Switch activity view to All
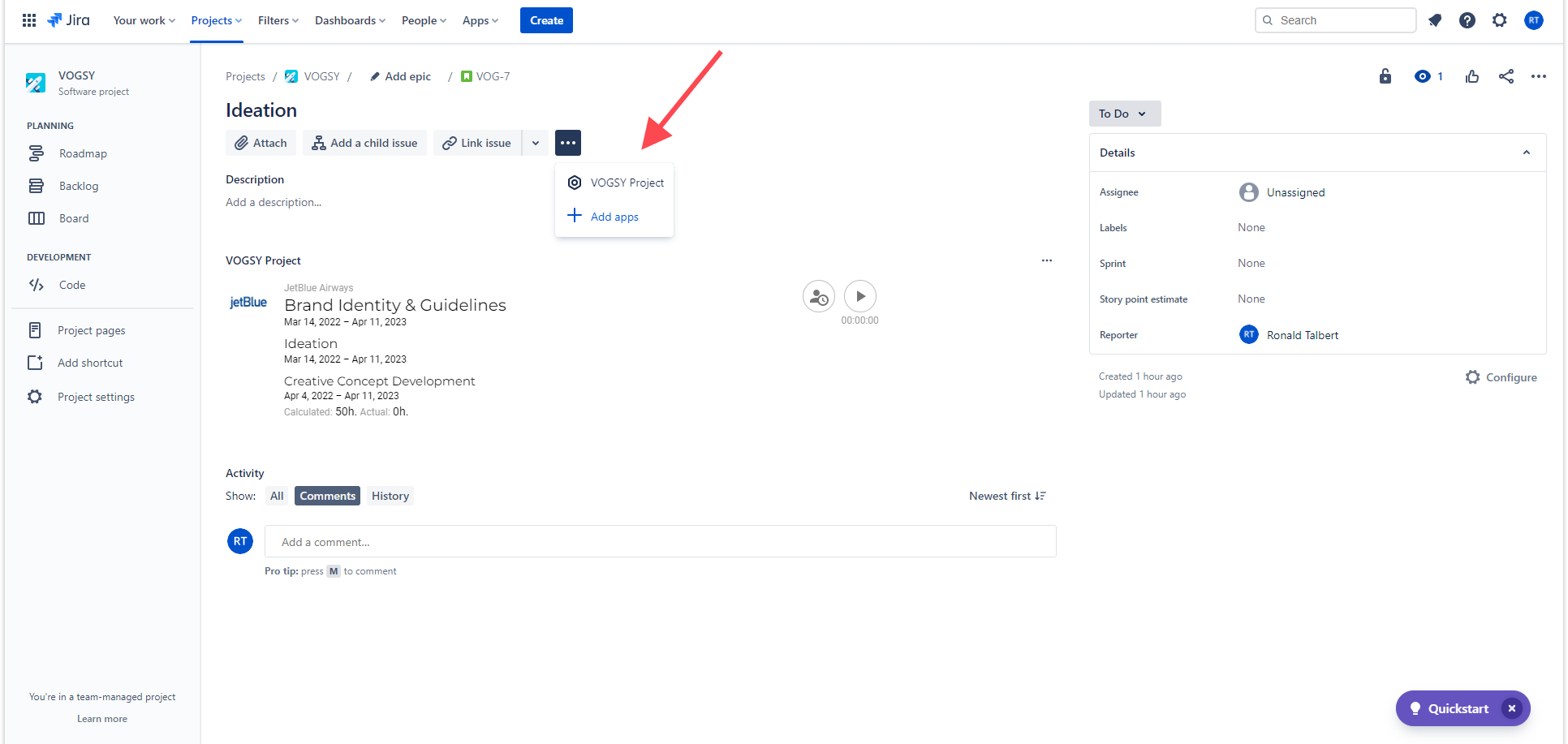The height and width of the screenshot is (744, 1568). point(277,496)
